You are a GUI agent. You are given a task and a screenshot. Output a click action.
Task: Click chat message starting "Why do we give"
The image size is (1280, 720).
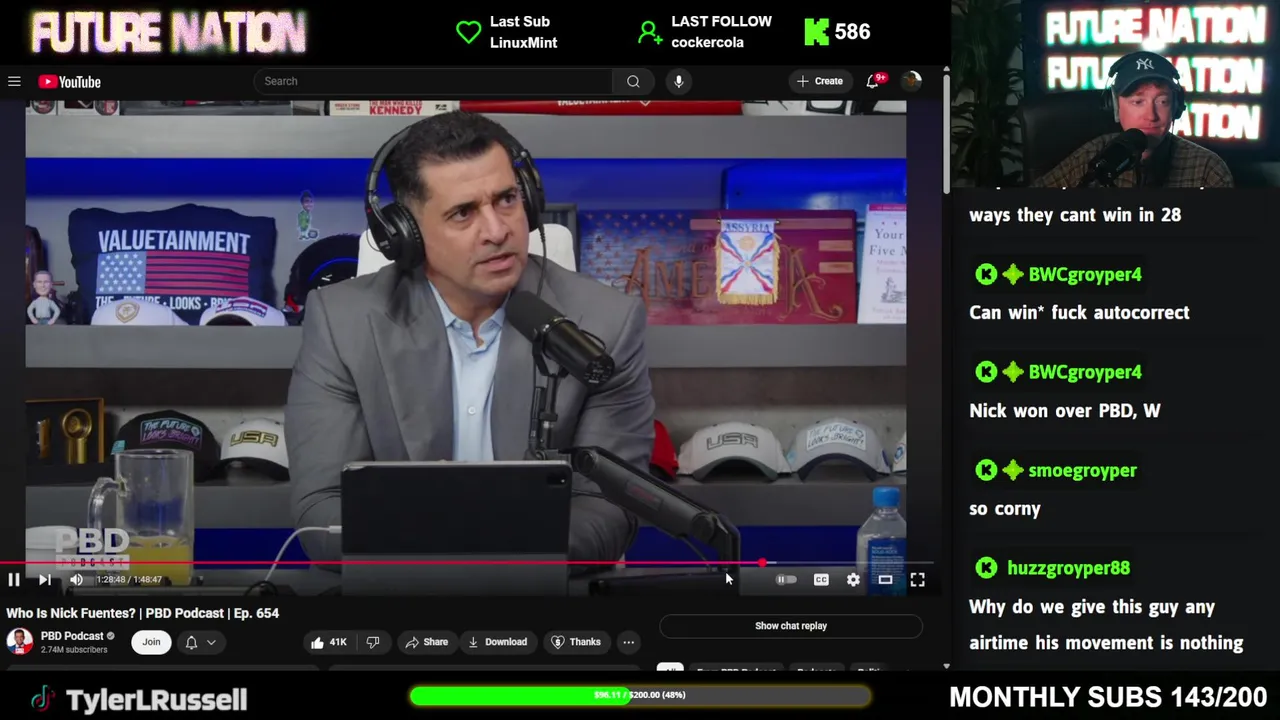click(x=1106, y=625)
